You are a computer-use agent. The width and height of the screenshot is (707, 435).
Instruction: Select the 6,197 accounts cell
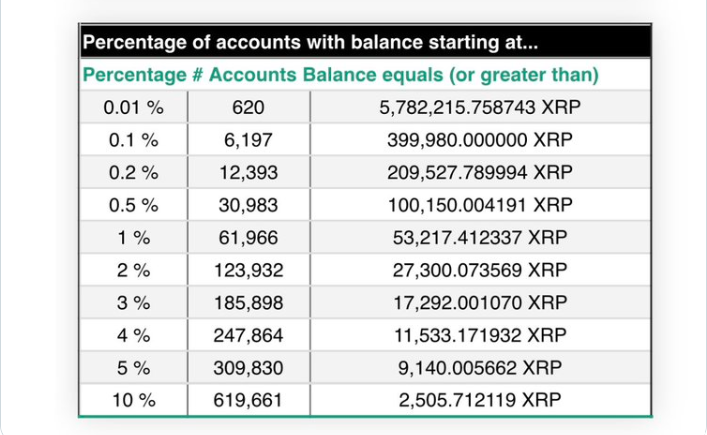tap(247, 139)
